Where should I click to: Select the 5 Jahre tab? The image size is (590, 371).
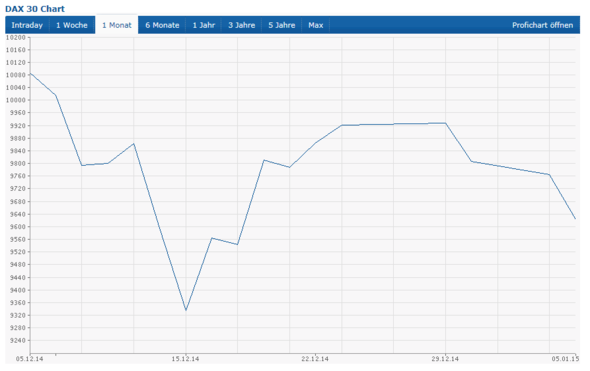[x=281, y=25]
